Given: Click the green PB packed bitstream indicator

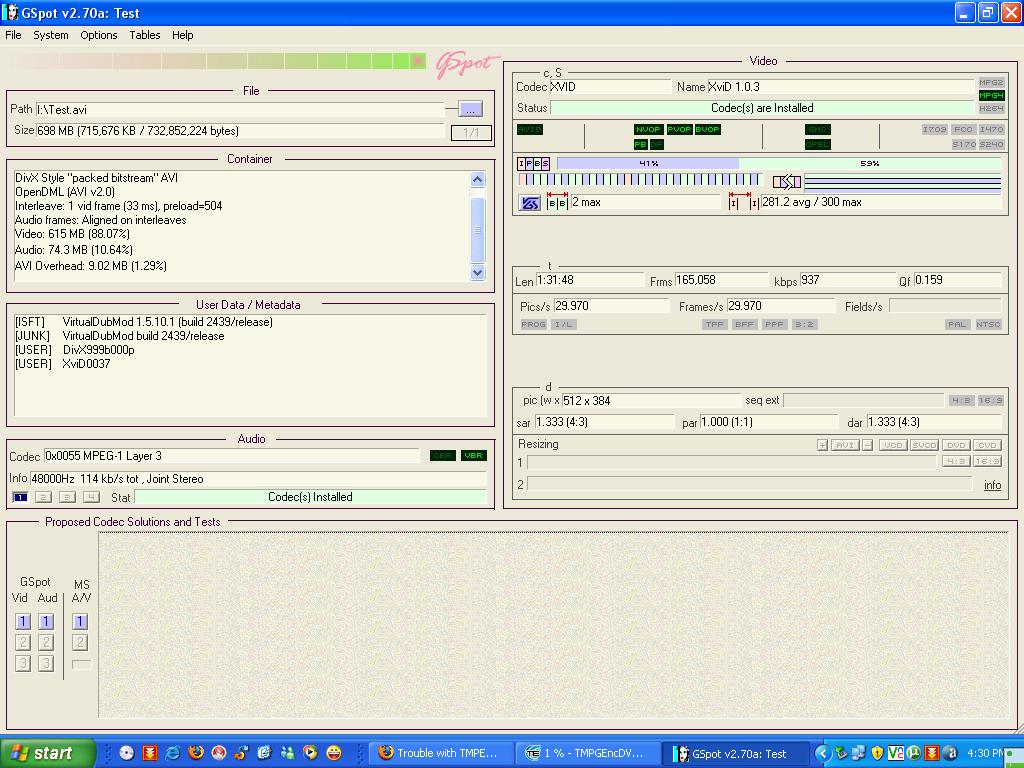Looking at the screenshot, I should [x=640, y=144].
